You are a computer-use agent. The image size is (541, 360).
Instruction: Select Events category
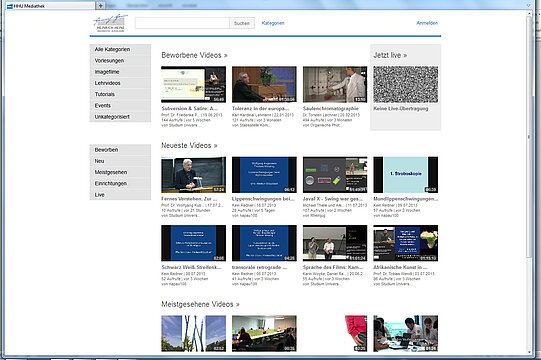point(120,106)
